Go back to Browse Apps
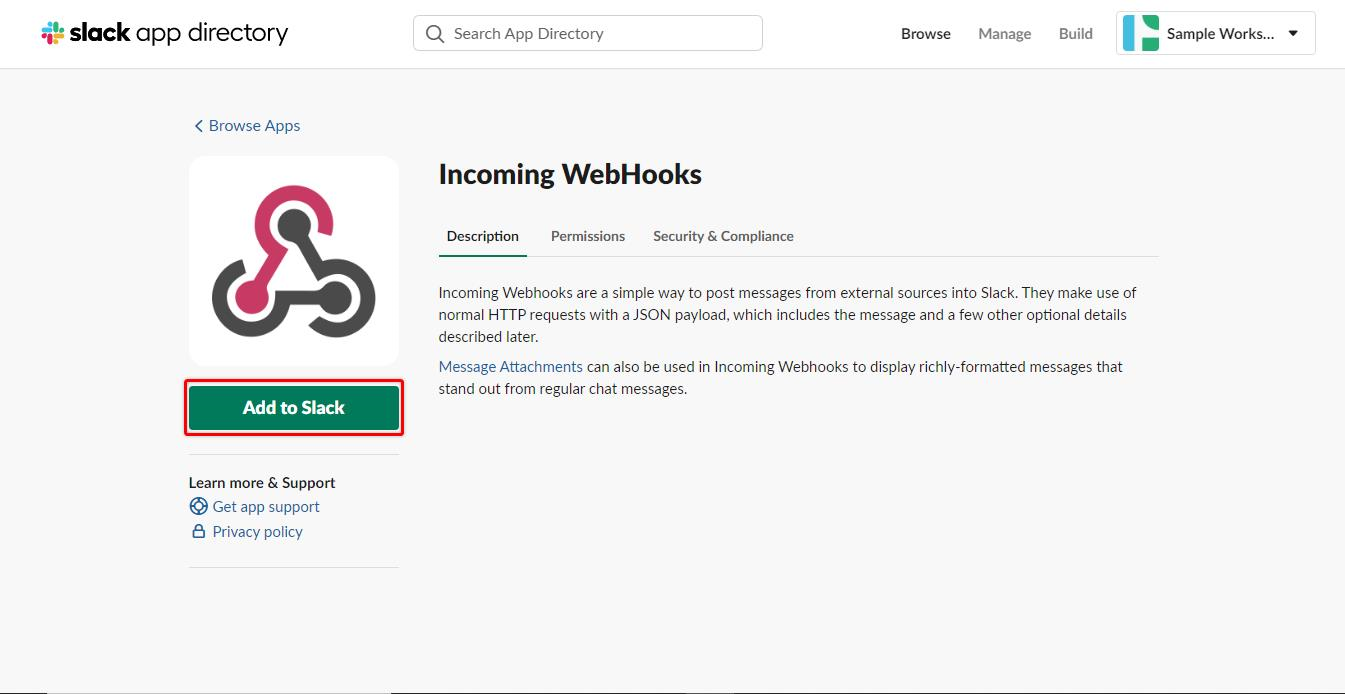The image size is (1345, 694). pyautogui.click(x=247, y=125)
